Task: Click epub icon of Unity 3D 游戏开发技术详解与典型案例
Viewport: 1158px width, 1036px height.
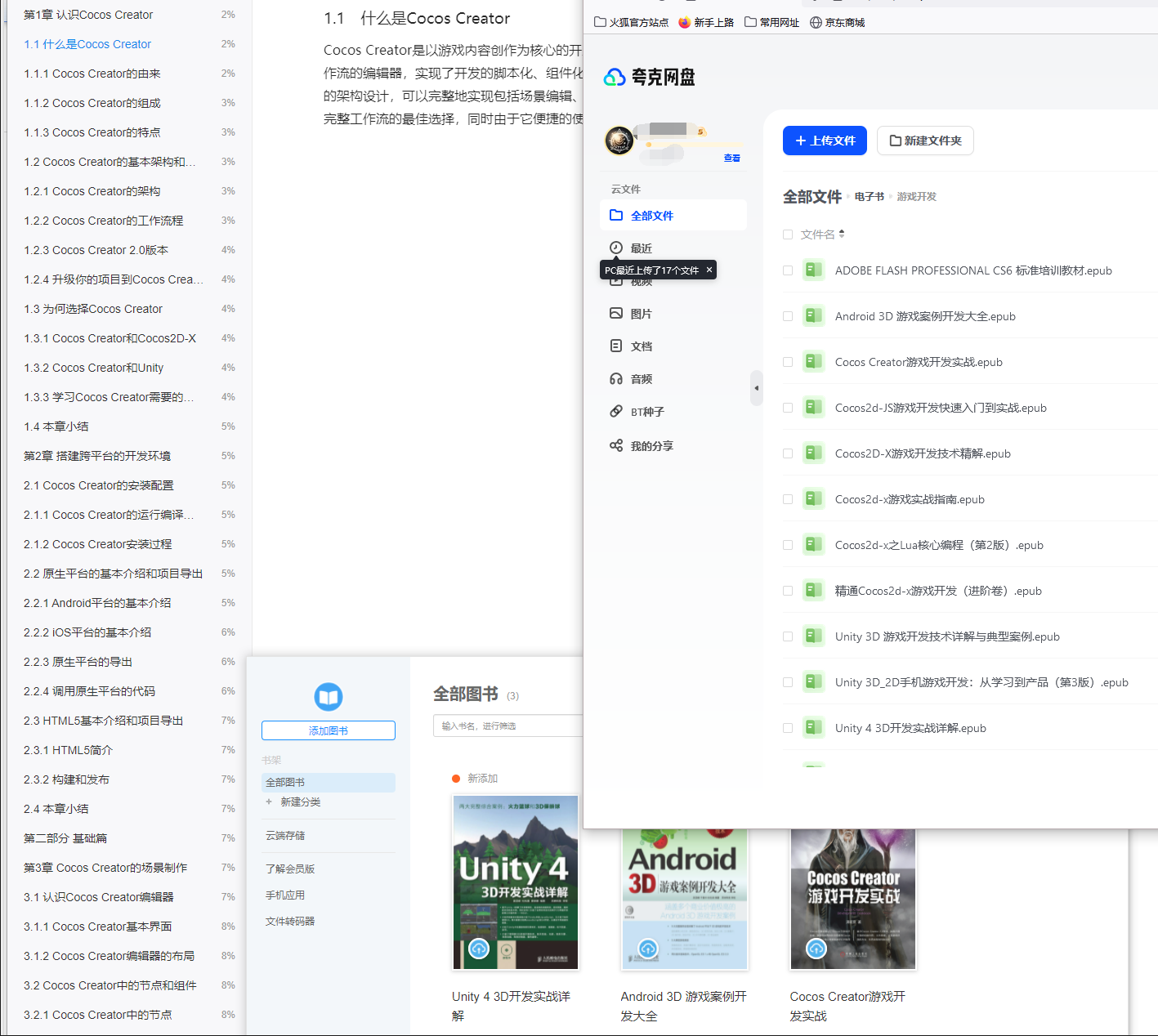Action: point(813,636)
